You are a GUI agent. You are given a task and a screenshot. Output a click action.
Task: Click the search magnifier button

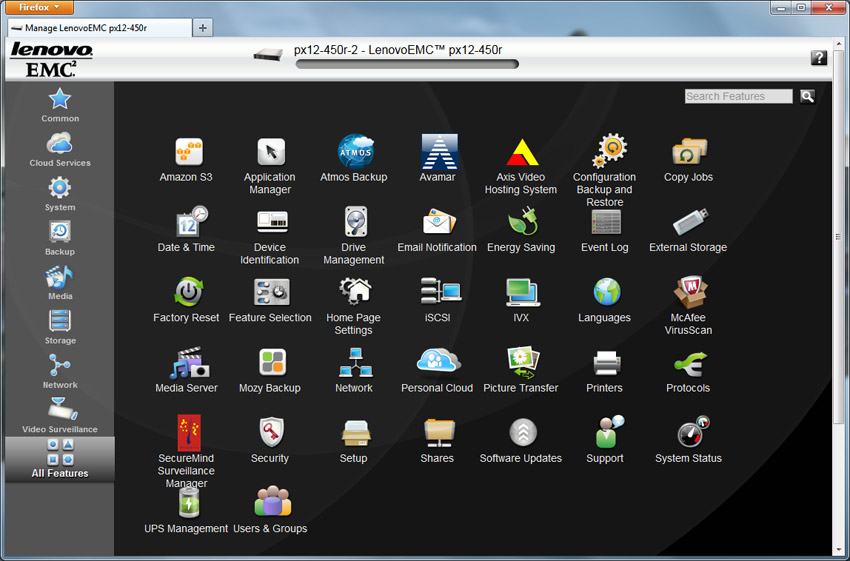pyautogui.click(x=807, y=96)
